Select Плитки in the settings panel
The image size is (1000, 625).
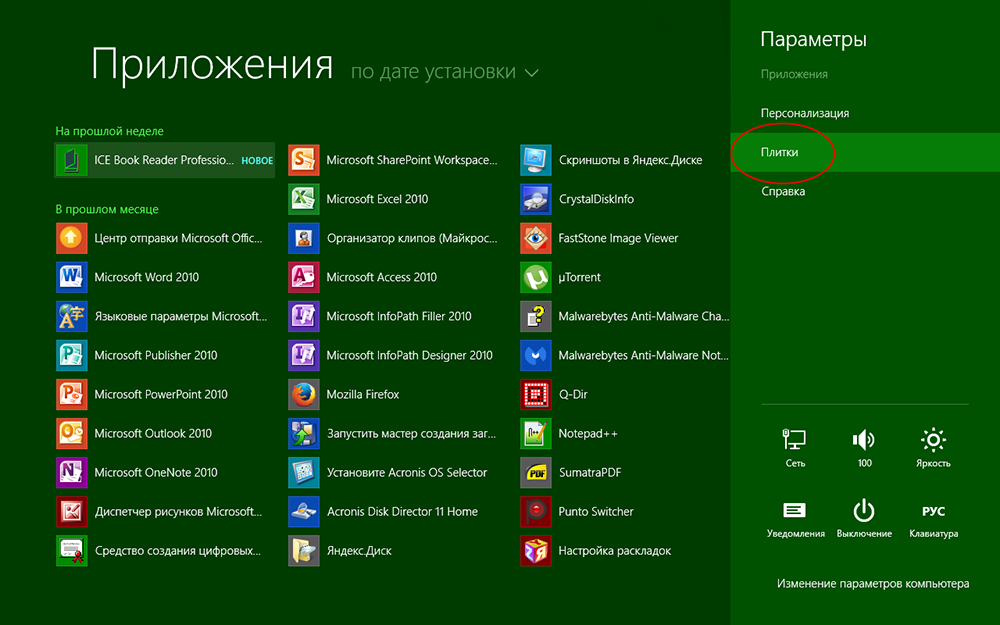click(865, 152)
